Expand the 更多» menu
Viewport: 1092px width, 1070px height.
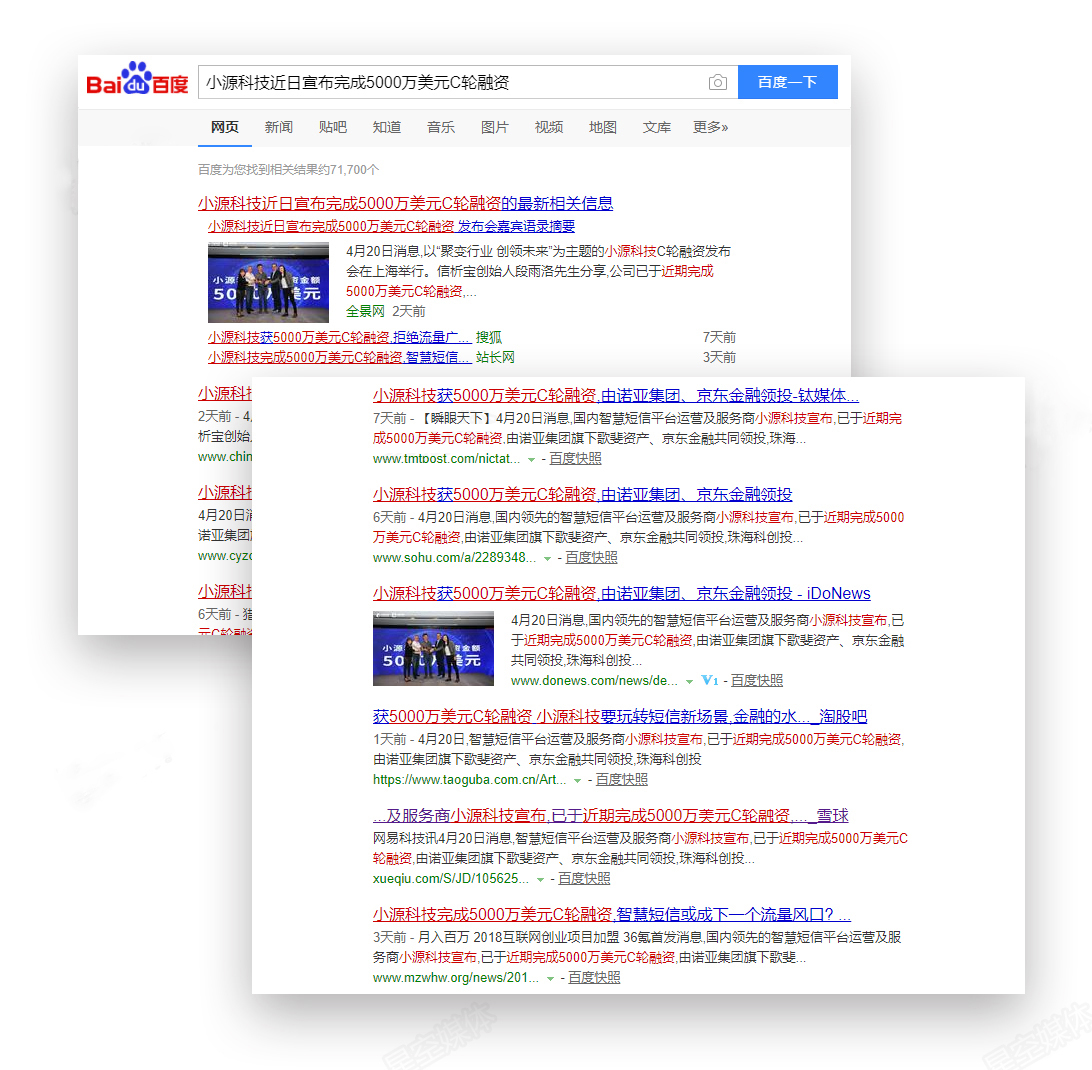[710, 127]
